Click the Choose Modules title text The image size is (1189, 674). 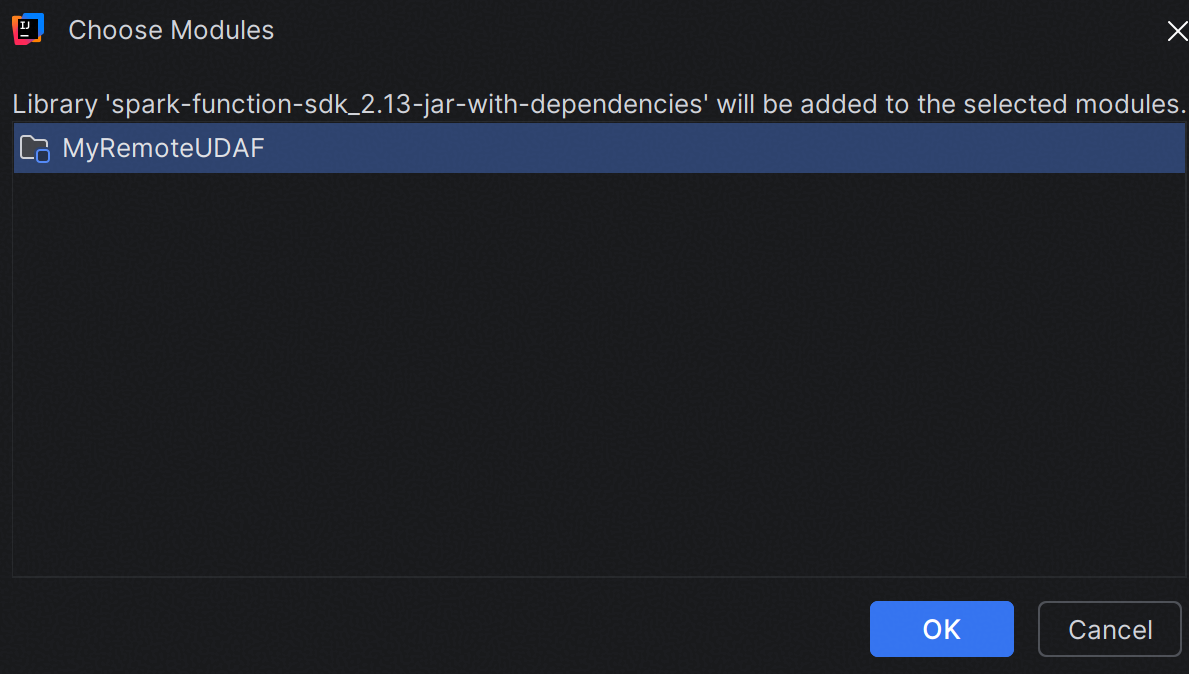pyautogui.click(x=171, y=30)
